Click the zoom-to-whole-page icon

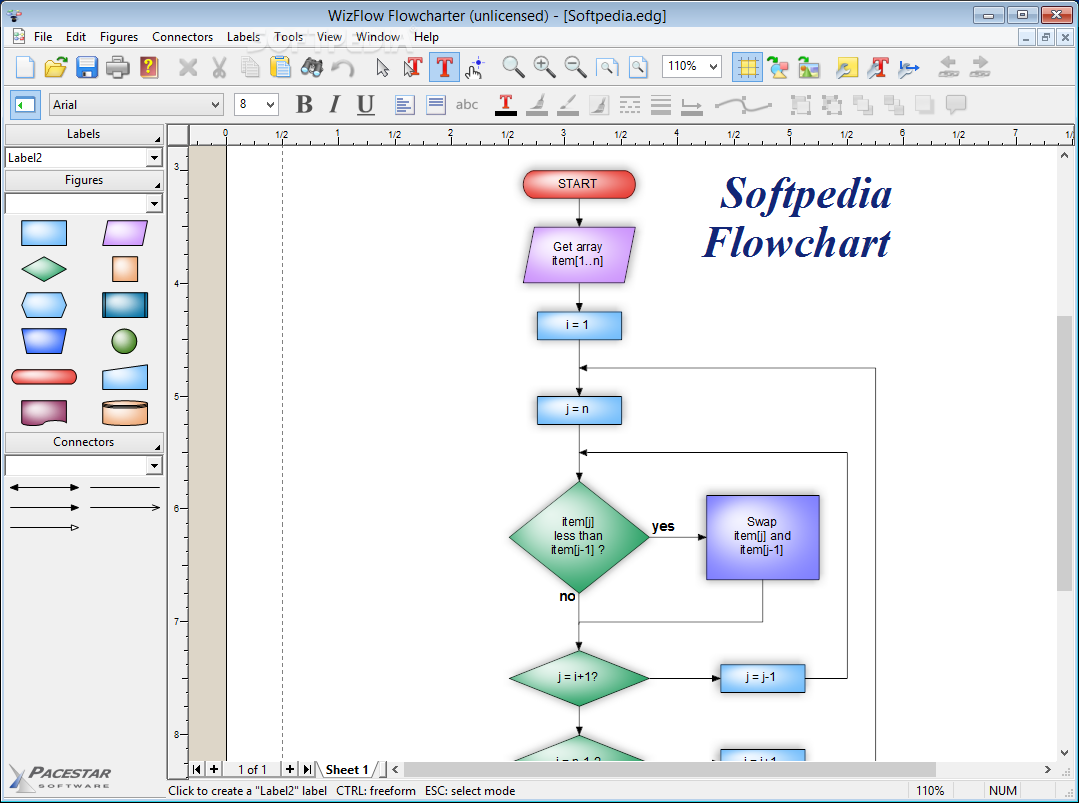pos(639,67)
